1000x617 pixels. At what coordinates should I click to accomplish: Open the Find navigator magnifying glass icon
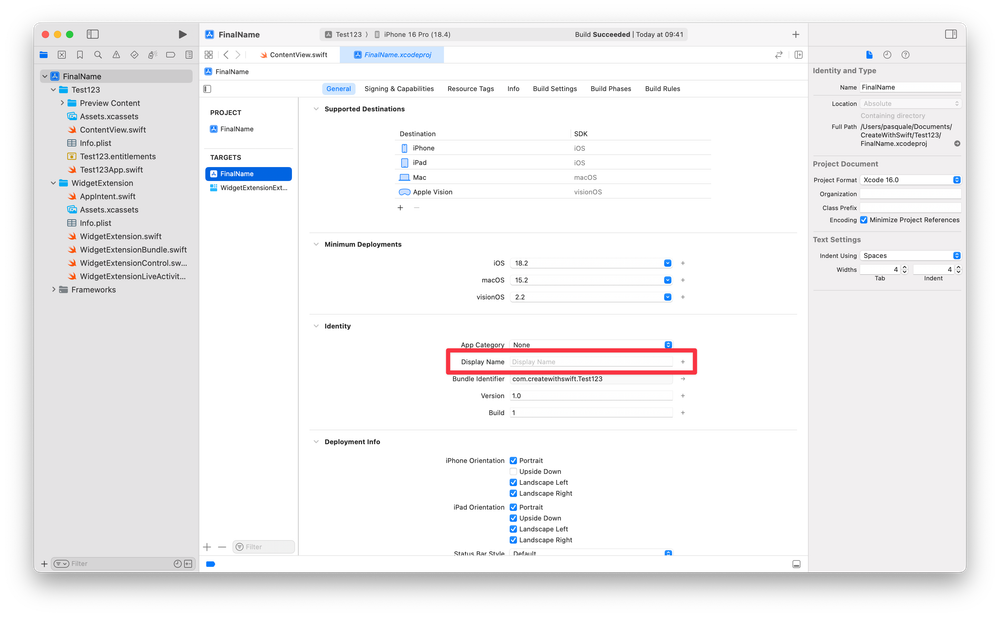98,54
